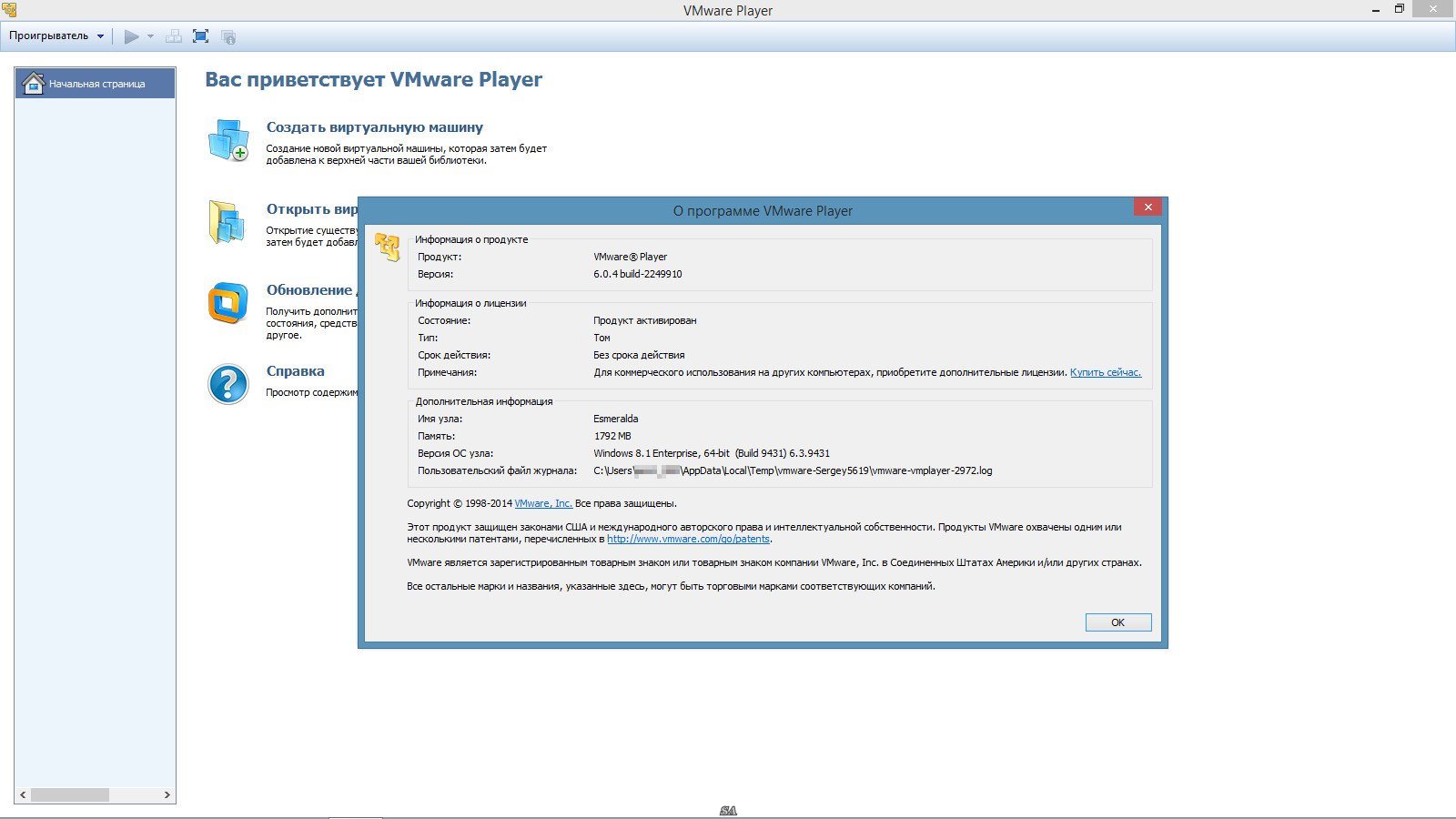Click the green play virtual machine icon

[x=132, y=36]
